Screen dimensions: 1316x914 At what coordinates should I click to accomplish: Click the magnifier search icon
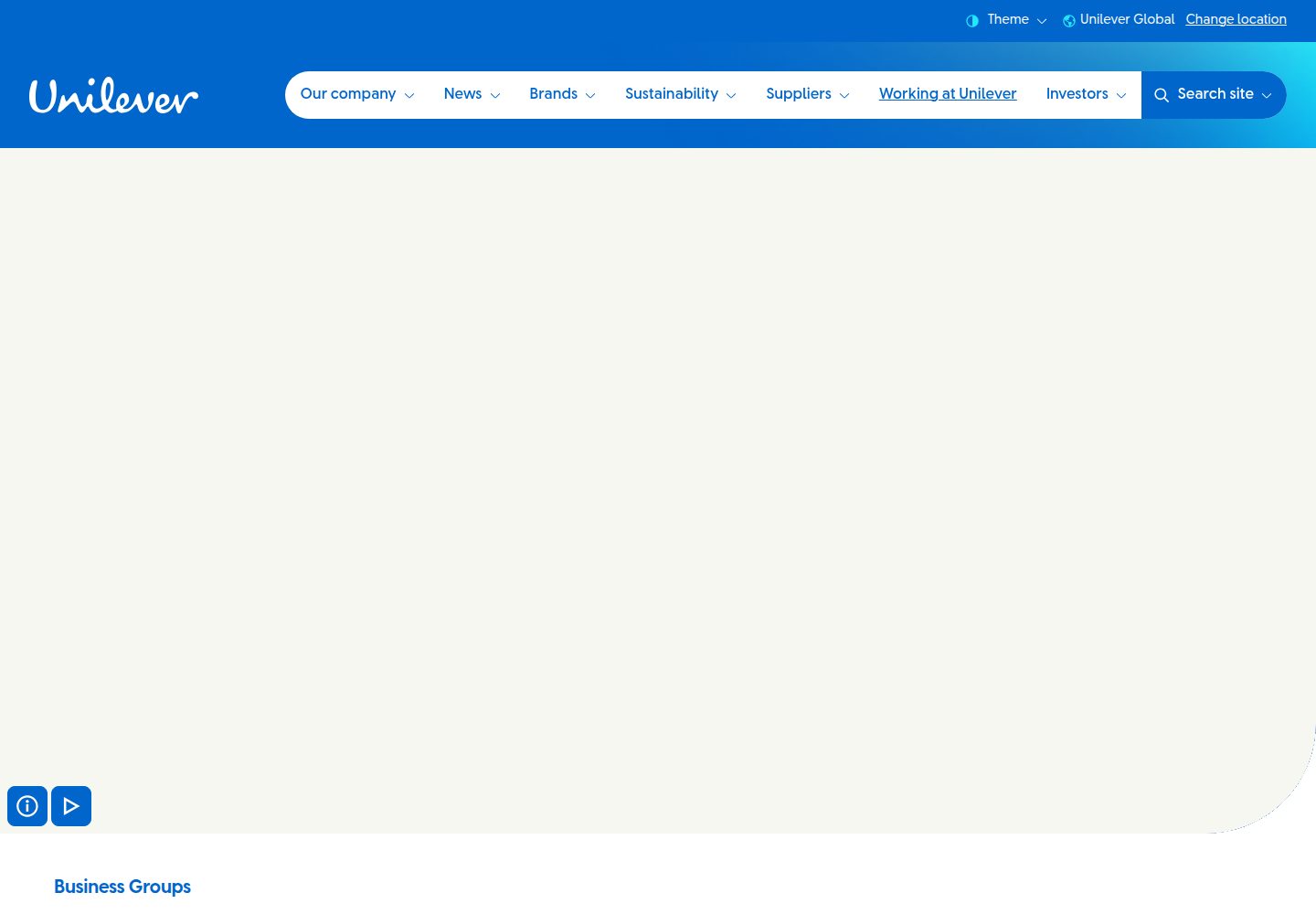click(1162, 95)
